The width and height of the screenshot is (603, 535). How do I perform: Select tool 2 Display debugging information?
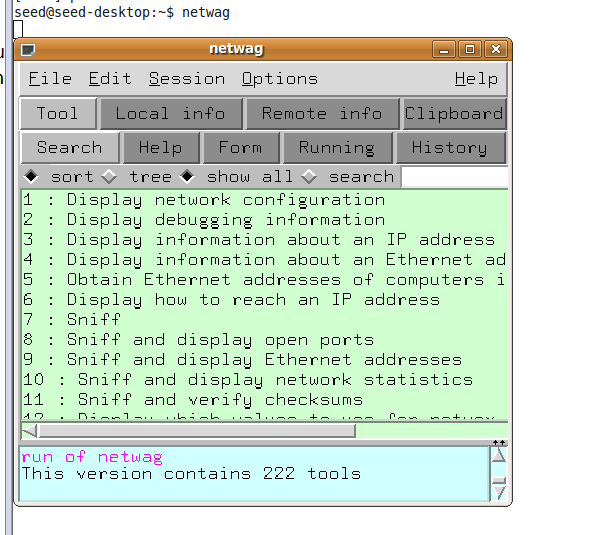[265, 220]
